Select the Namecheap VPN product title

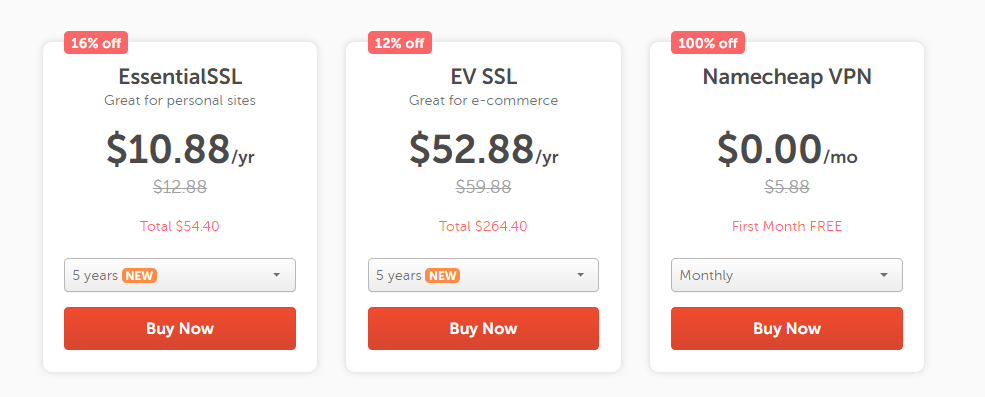click(787, 77)
